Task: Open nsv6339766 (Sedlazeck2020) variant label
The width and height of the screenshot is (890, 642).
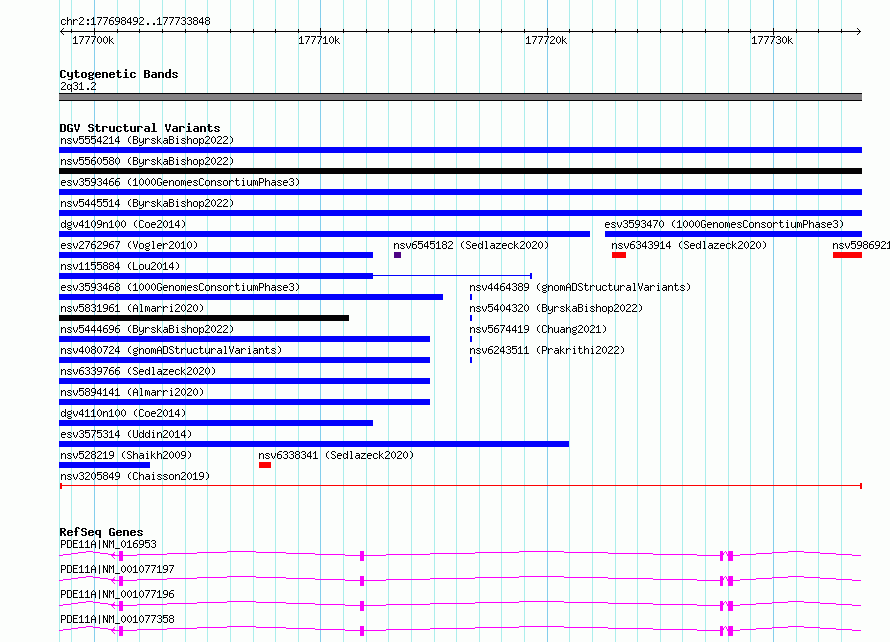Action: (x=138, y=371)
